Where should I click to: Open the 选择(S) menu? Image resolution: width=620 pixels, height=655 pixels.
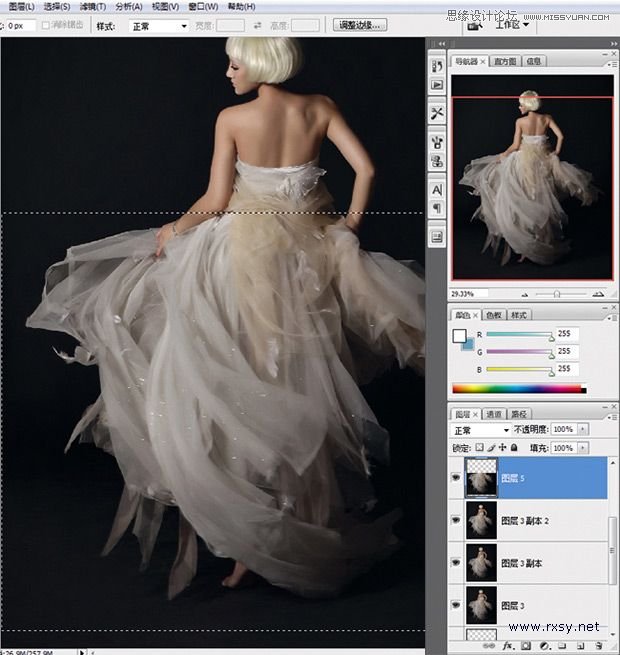point(57,7)
